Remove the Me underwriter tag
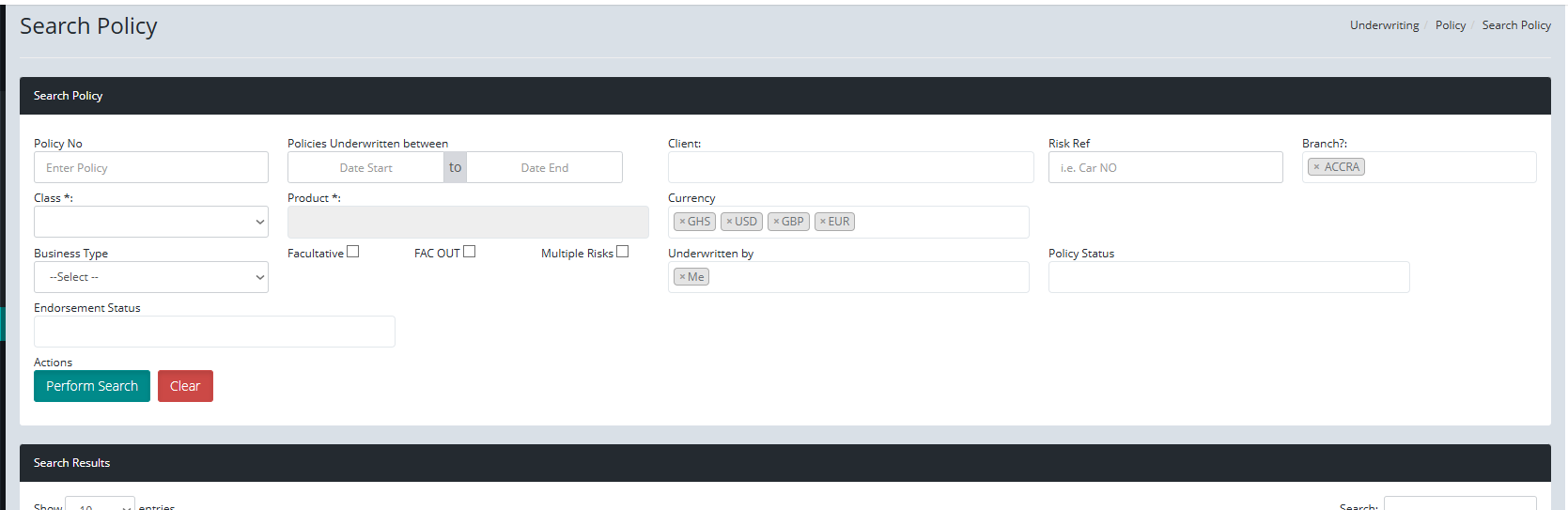Image resolution: width=1568 pixels, height=510 pixels. coord(682,277)
